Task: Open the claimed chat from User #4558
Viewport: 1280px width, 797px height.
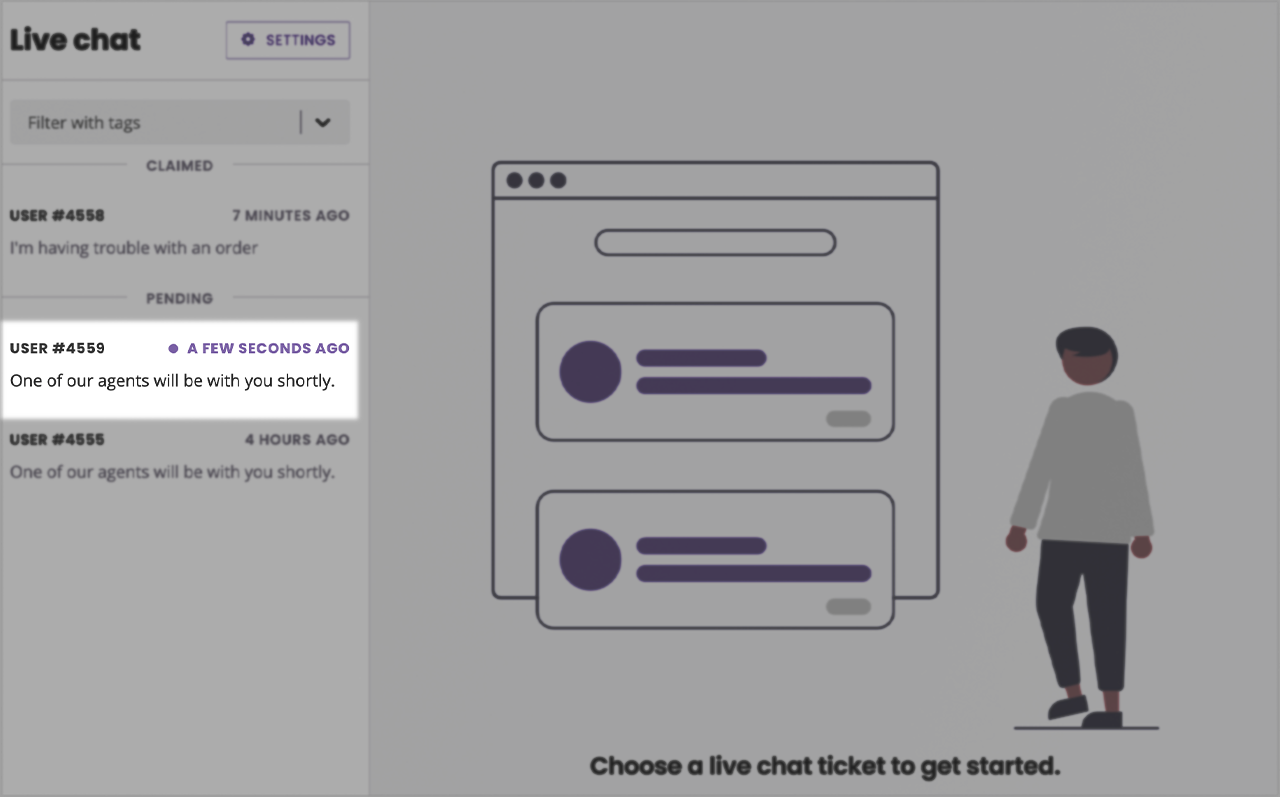Action: click(180, 232)
